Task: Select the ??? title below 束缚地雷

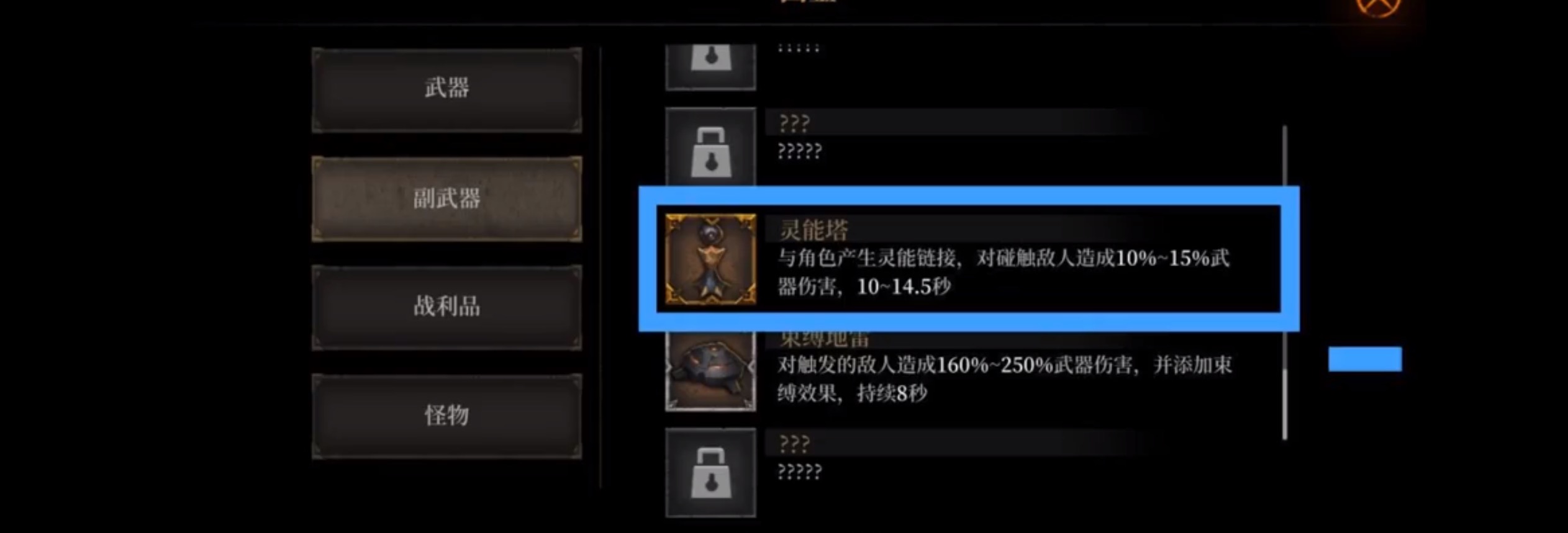Action: pos(794,443)
